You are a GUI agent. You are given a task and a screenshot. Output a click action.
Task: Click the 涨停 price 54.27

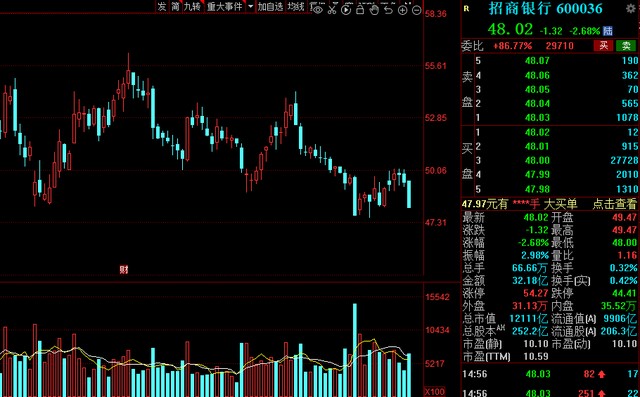pos(536,293)
